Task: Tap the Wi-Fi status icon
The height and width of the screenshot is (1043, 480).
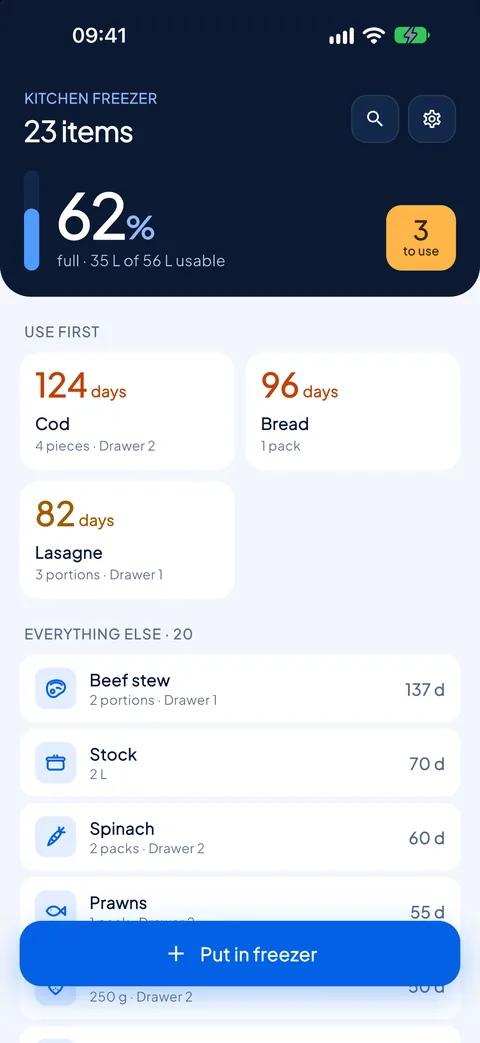Action: pyautogui.click(x=374, y=35)
